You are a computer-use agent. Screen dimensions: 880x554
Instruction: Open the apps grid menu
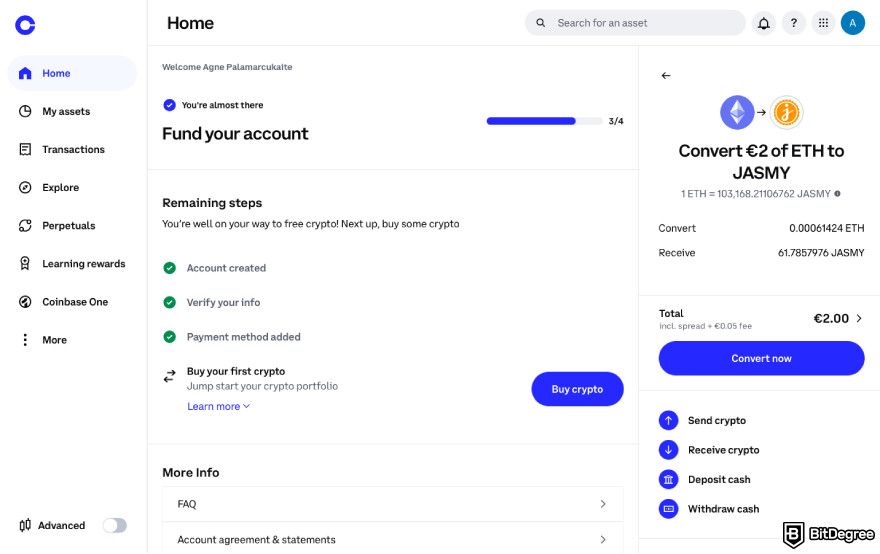coord(823,23)
